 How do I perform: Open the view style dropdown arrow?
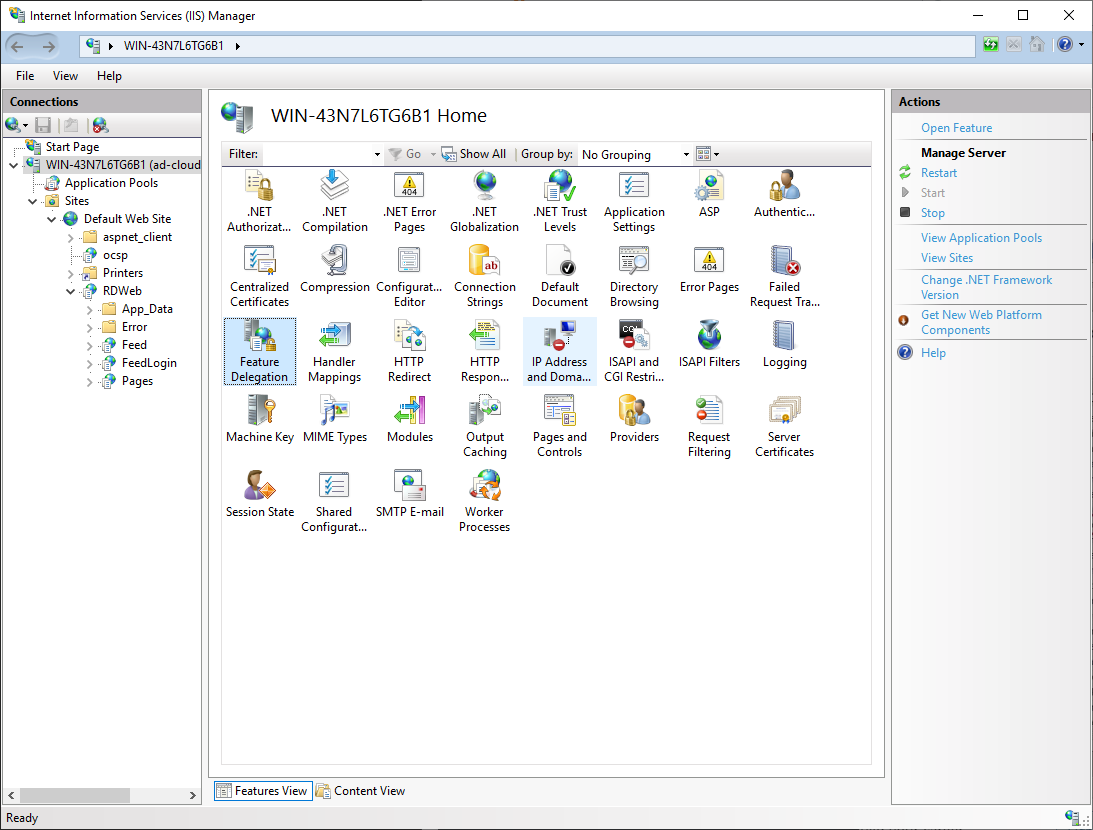(x=716, y=154)
